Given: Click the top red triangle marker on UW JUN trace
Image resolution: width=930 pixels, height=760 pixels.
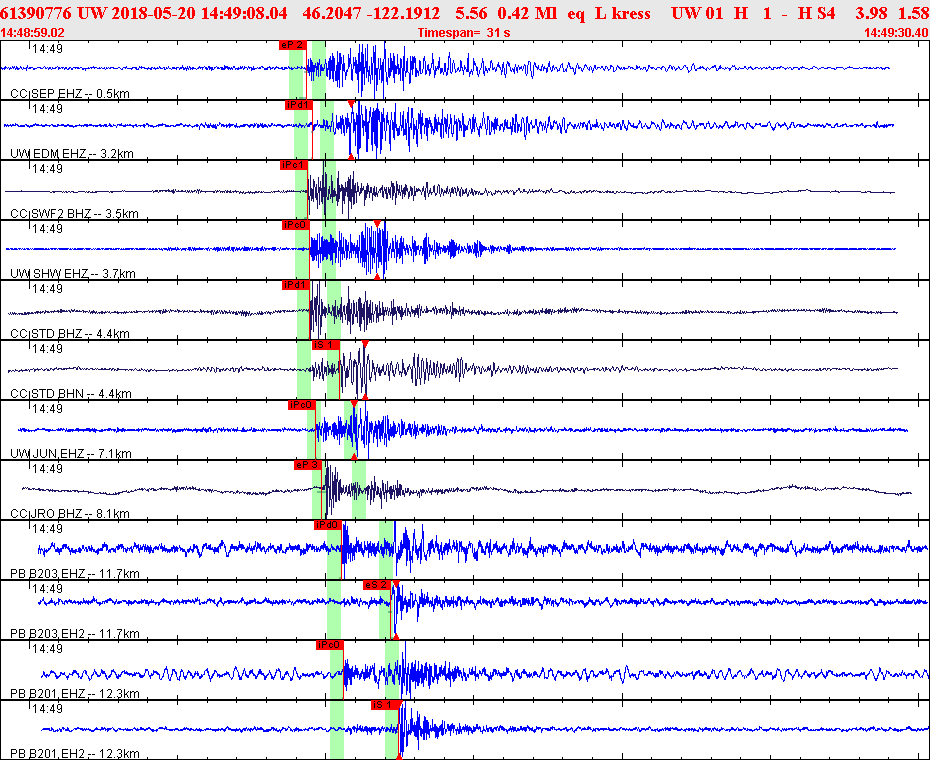Looking at the screenshot, I should tap(354, 404).
